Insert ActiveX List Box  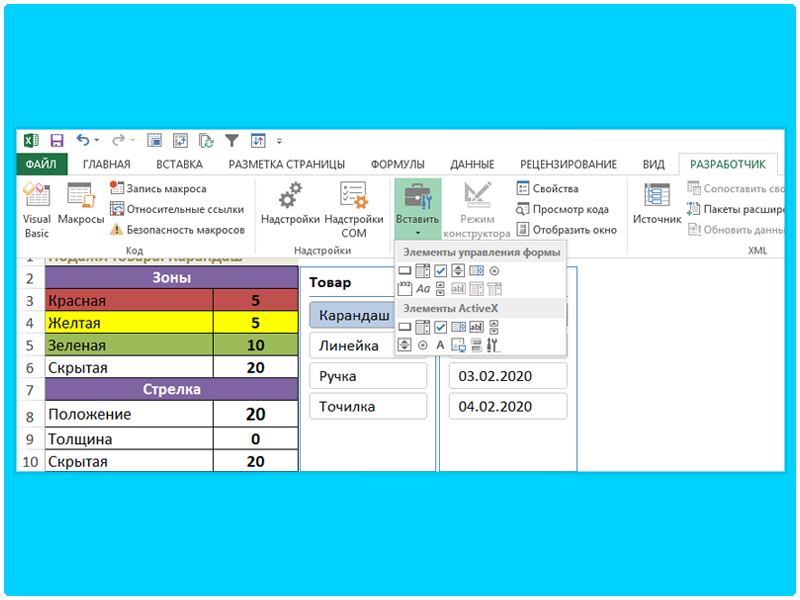tap(458, 327)
